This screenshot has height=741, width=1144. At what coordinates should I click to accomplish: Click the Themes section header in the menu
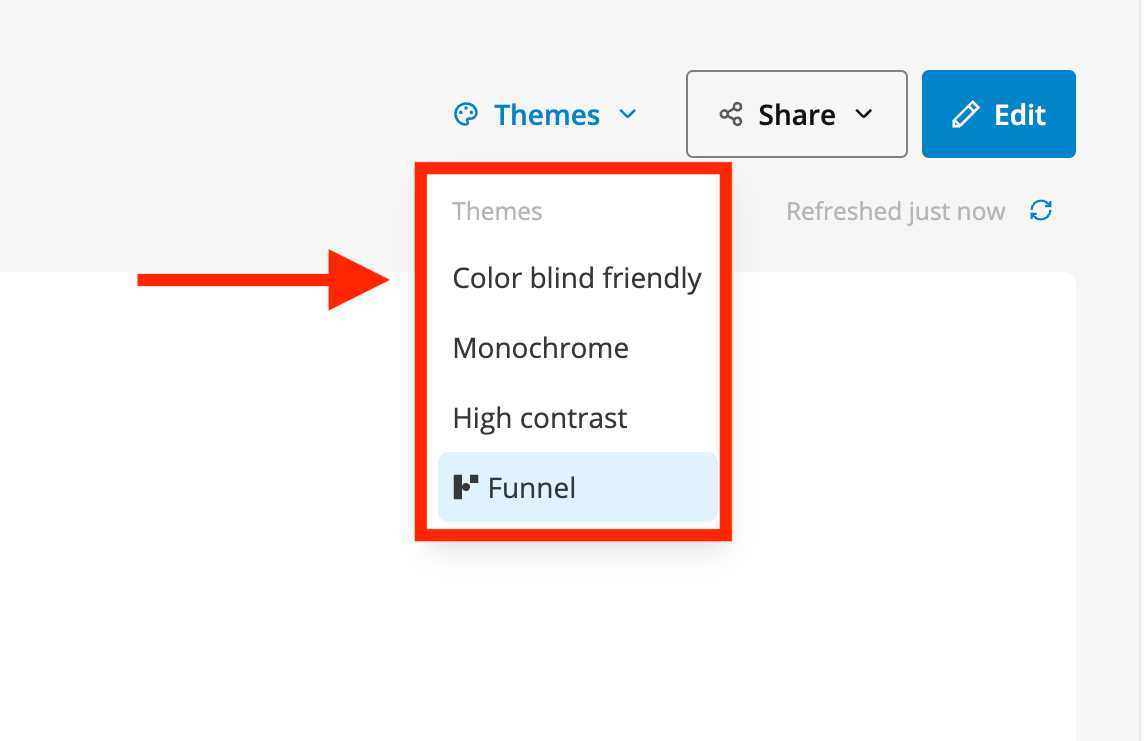click(x=497, y=211)
